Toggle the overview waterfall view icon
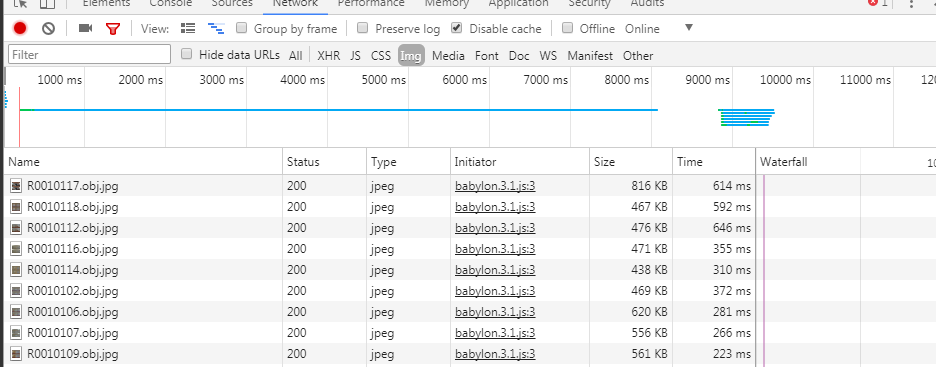Screen dimensions: 936x367 (215, 28)
